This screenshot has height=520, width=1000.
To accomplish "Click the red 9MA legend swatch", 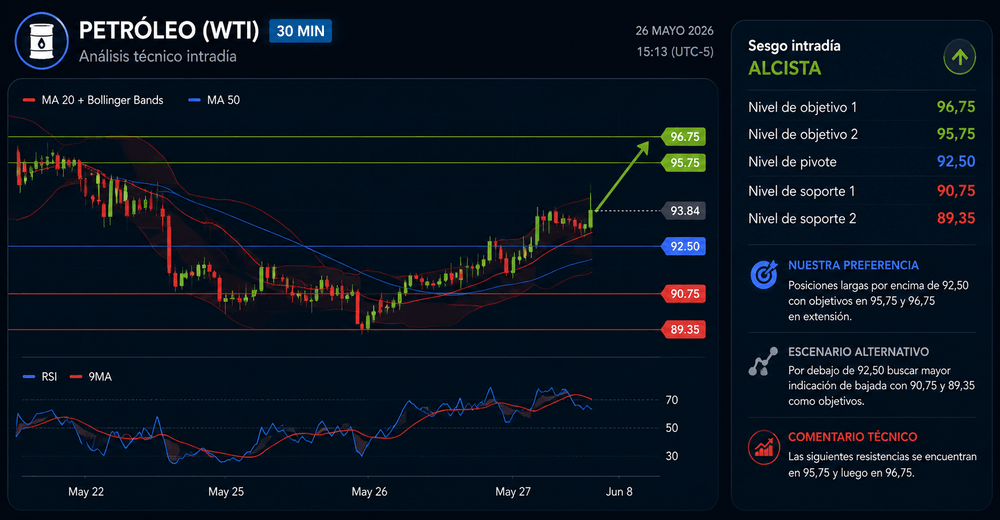I will 76,377.
